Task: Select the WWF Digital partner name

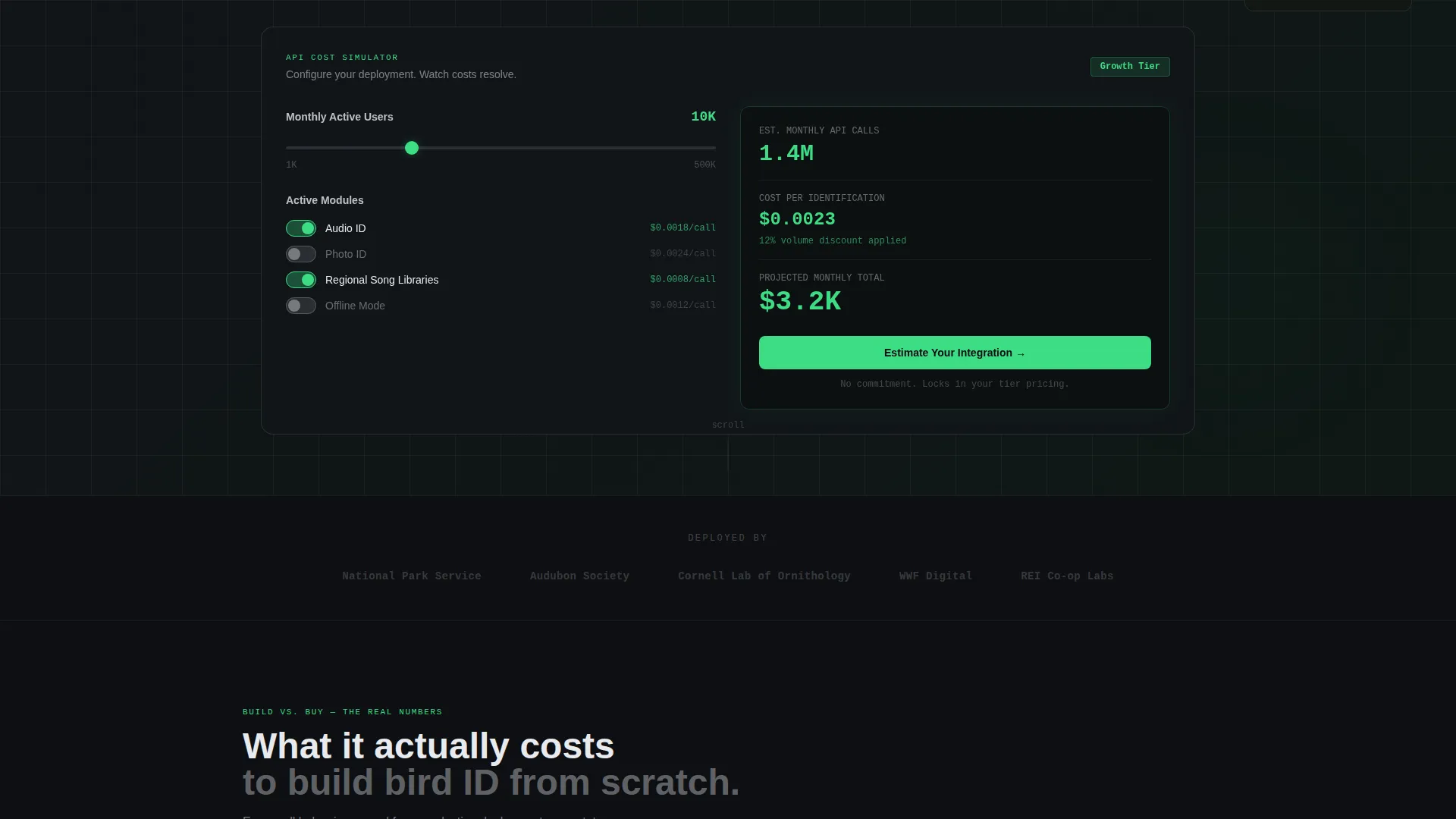Action: [936, 576]
